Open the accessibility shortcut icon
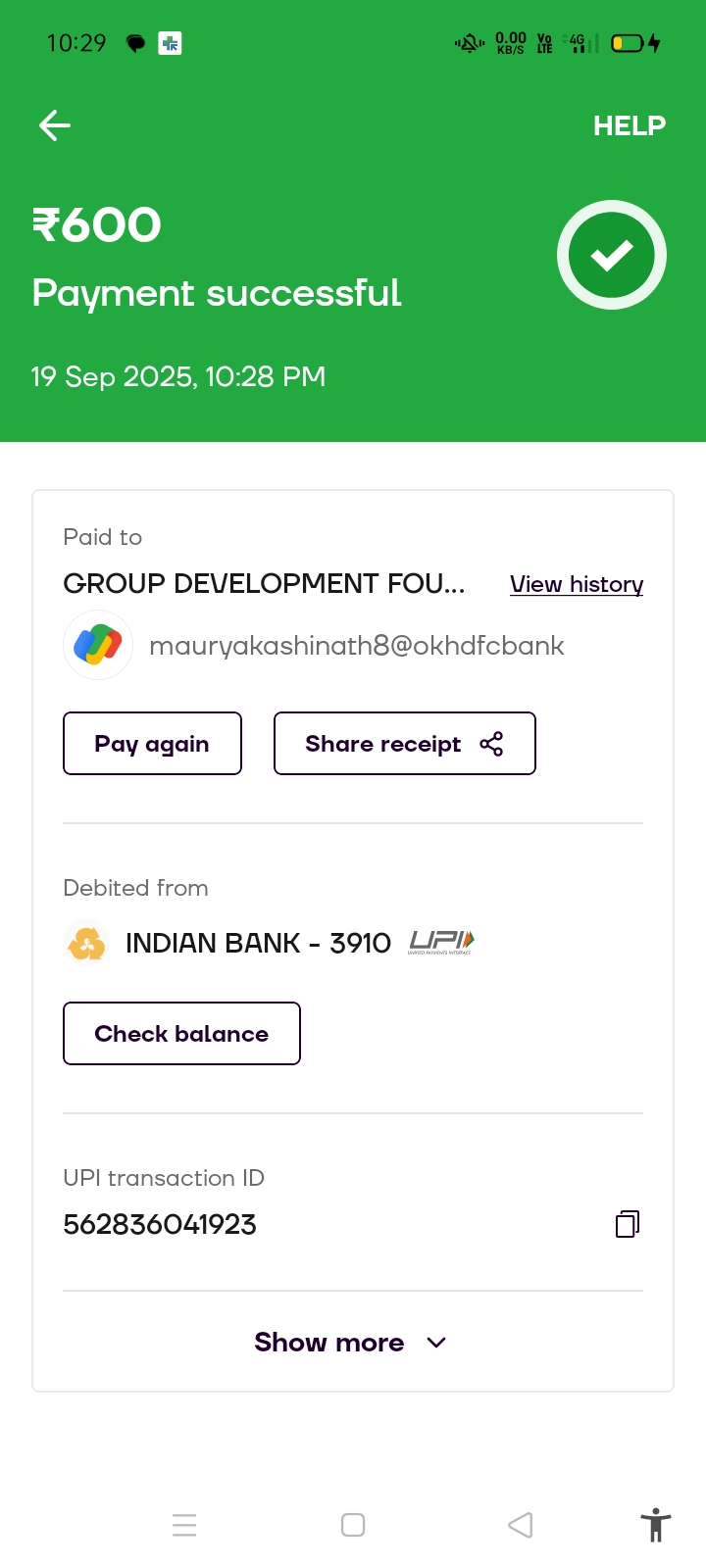This screenshot has width=706, height=1568. coord(655,1525)
